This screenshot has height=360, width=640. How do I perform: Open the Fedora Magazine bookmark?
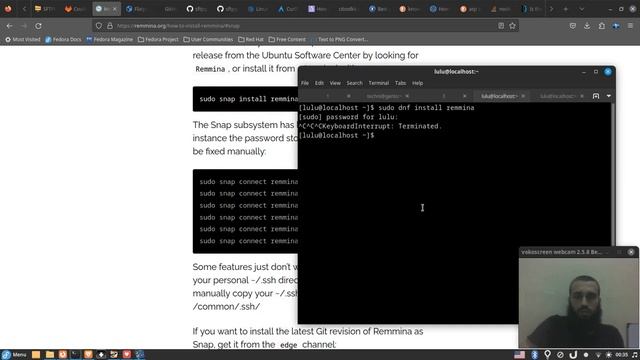coord(109,40)
